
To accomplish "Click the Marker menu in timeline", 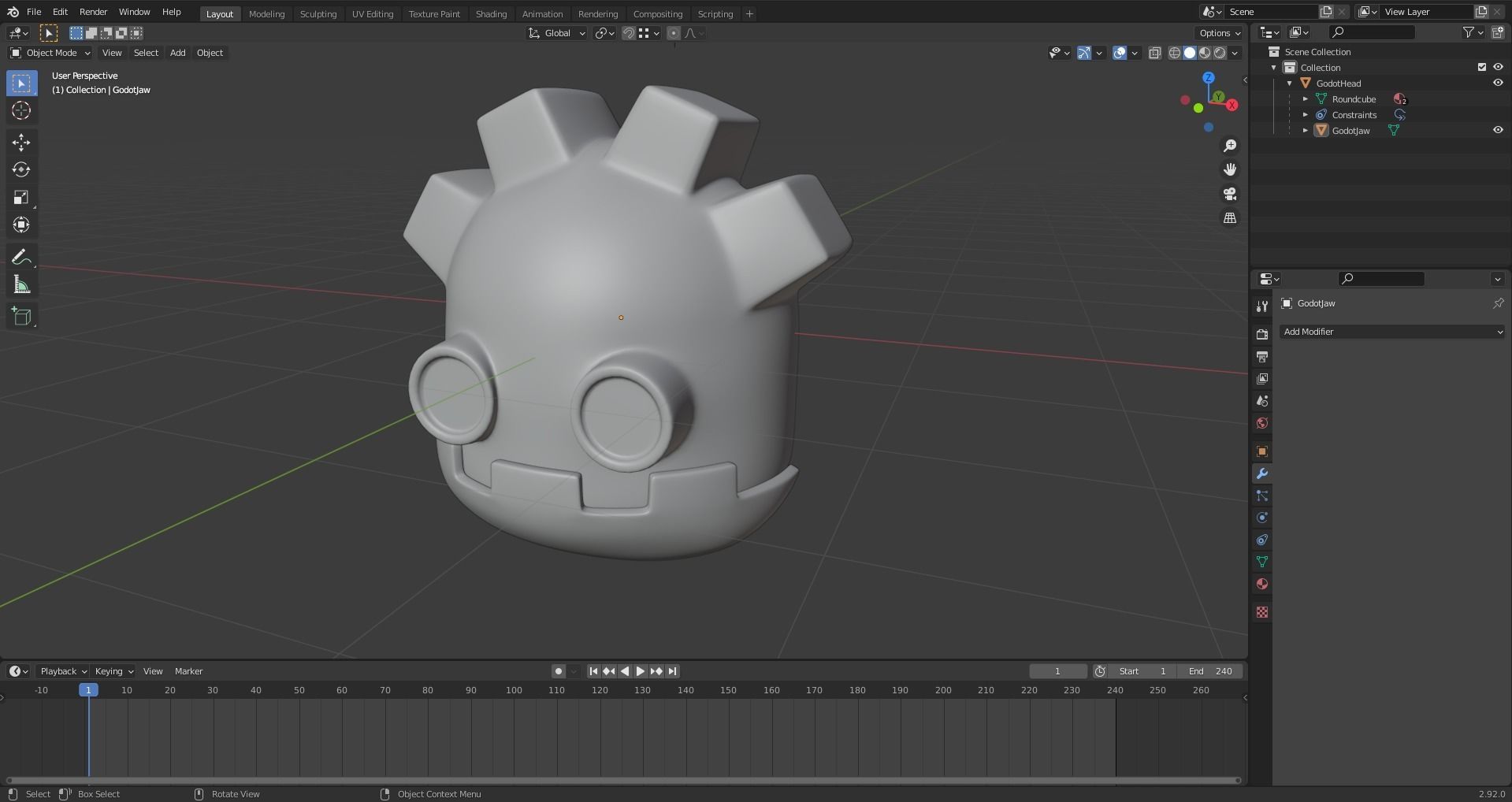I will pyautogui.click(x=188, y=671).
